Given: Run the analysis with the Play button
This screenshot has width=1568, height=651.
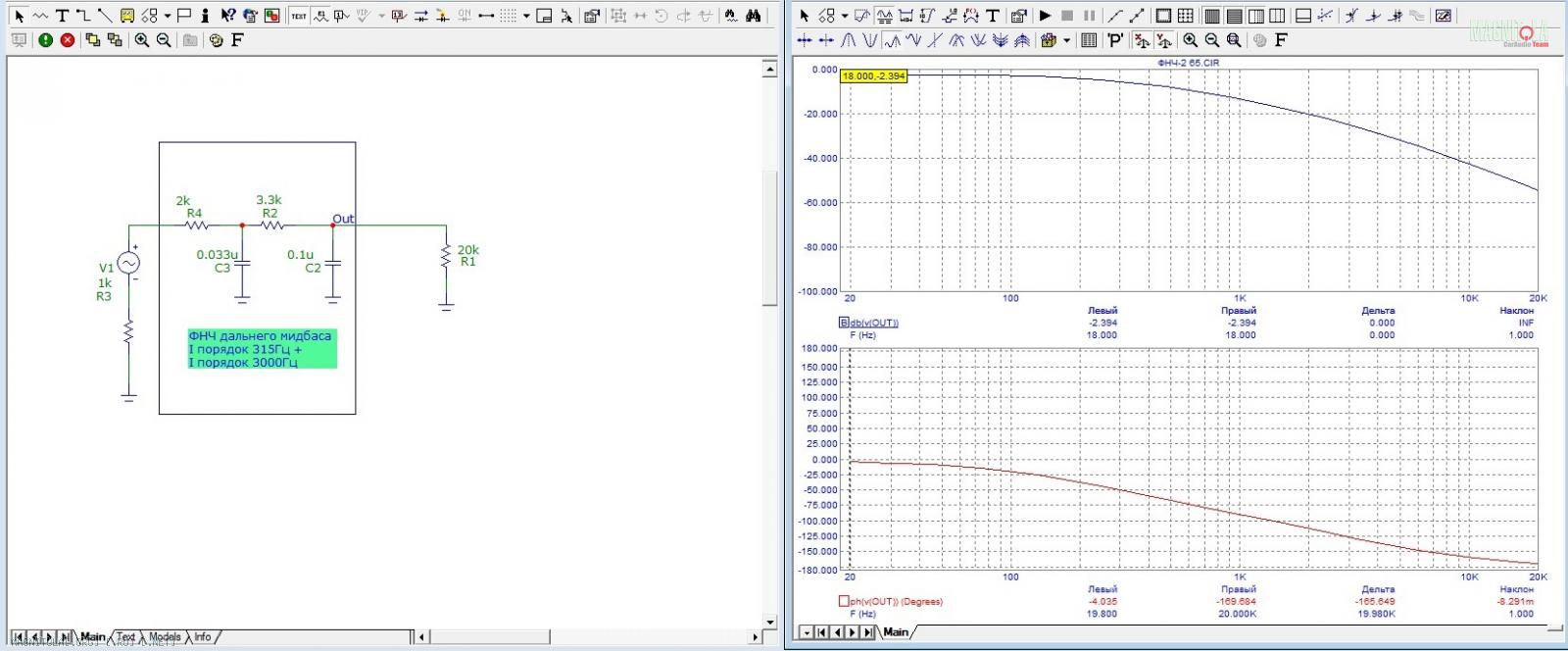Looking at the screenshot, I should [1045, 16].
